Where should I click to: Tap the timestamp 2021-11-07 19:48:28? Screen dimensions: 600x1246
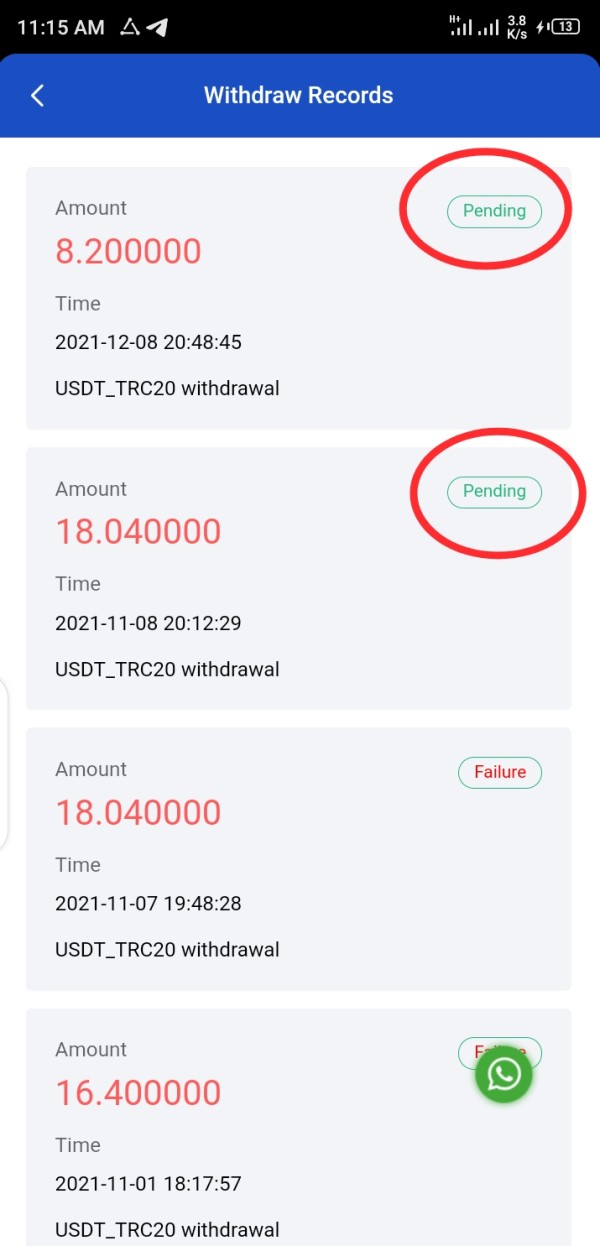click(x=148, y=904)
